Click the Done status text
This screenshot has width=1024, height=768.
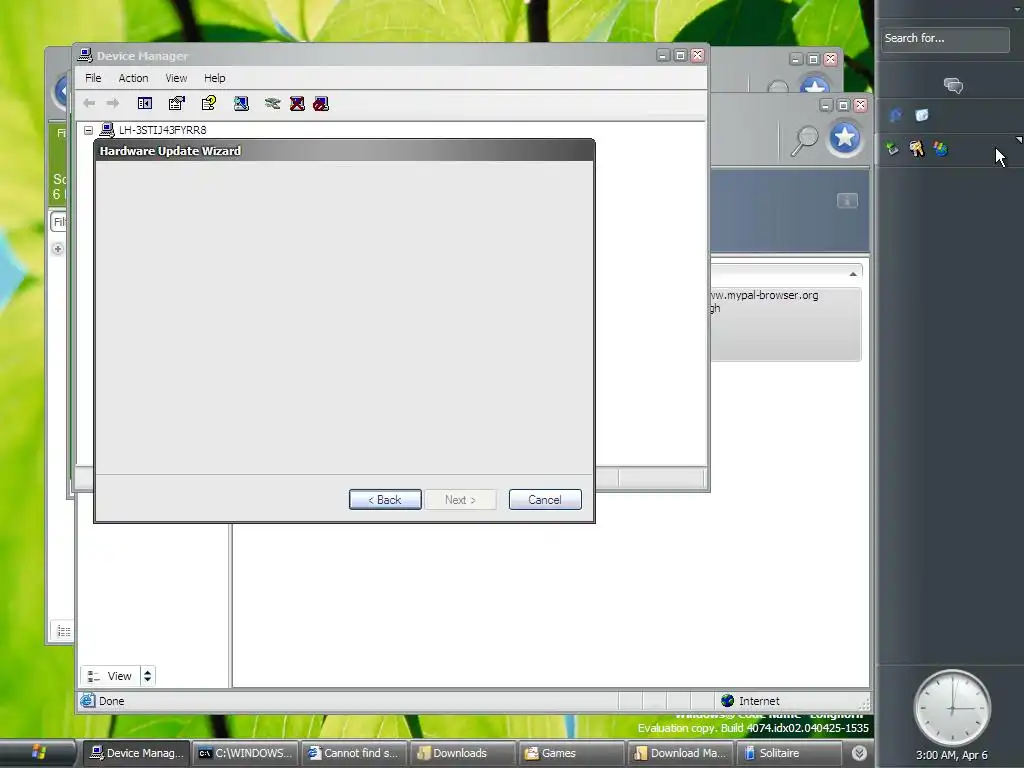point(112,701)
